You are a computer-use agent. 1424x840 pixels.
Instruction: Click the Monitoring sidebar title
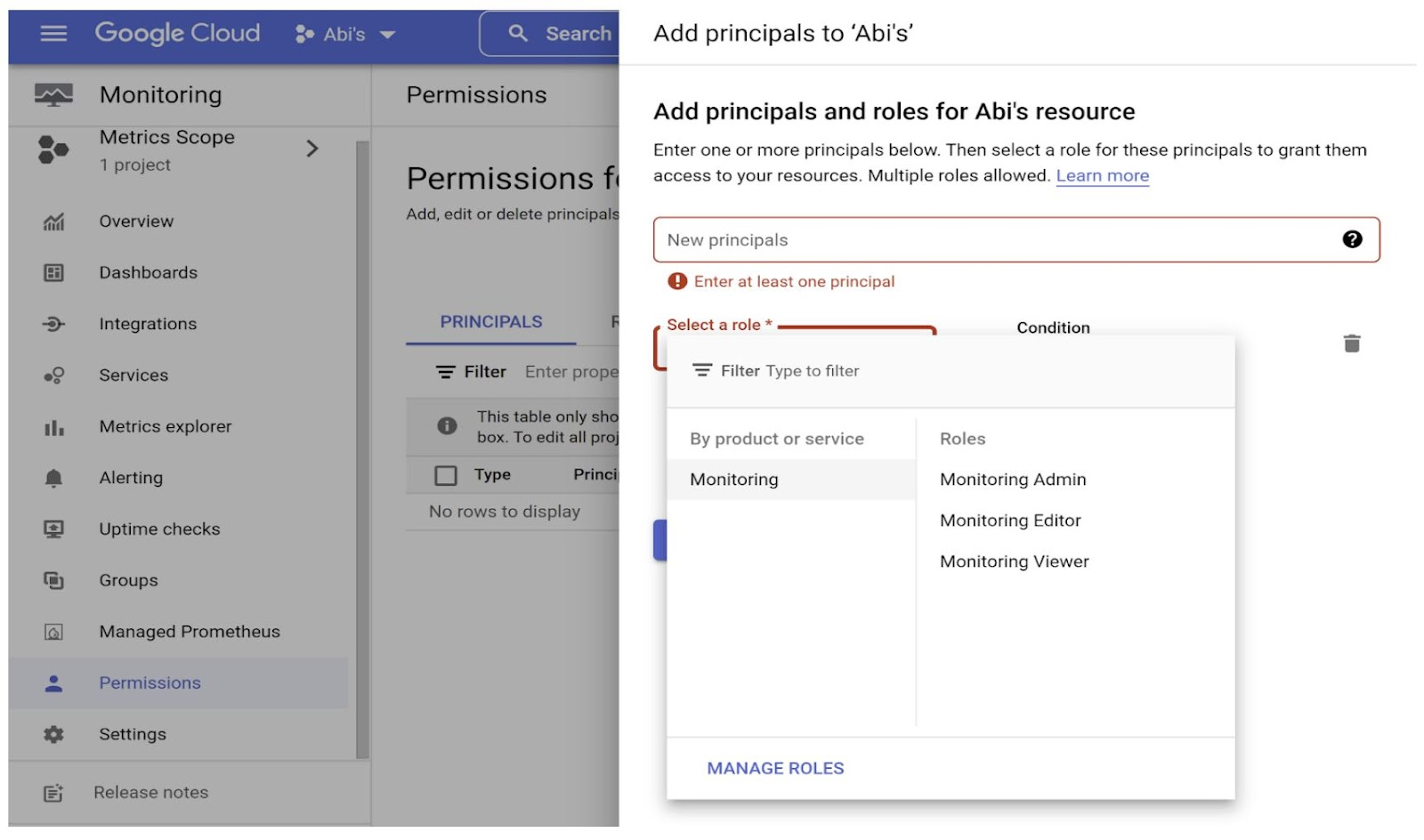(x=160, y=94)
